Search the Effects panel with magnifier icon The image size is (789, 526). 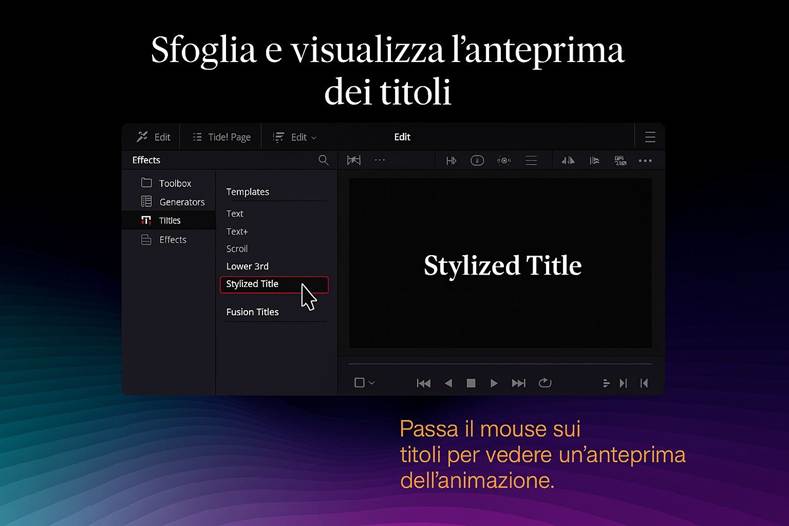coord(323,160)
